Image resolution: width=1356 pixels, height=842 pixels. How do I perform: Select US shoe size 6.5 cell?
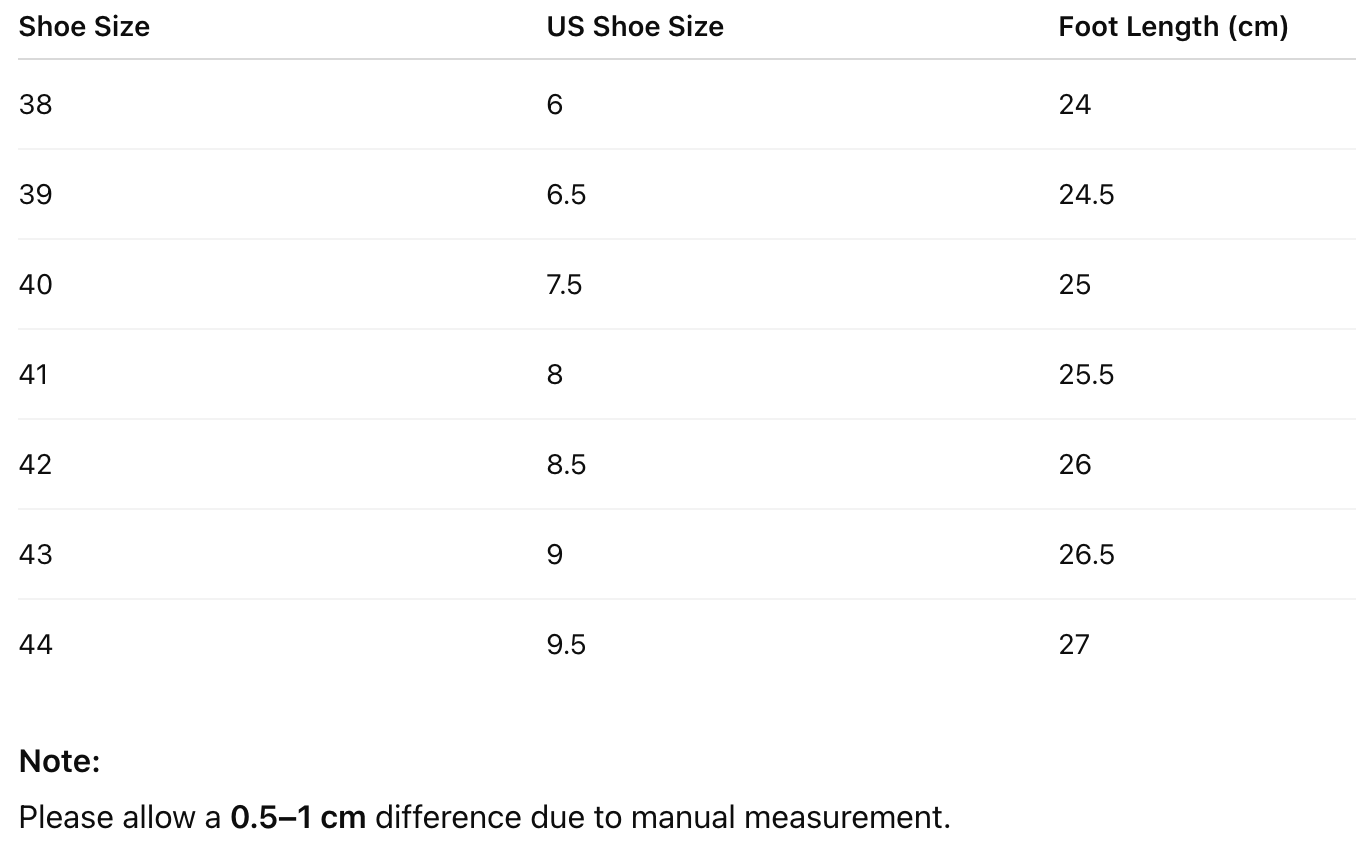click(566, 194)
